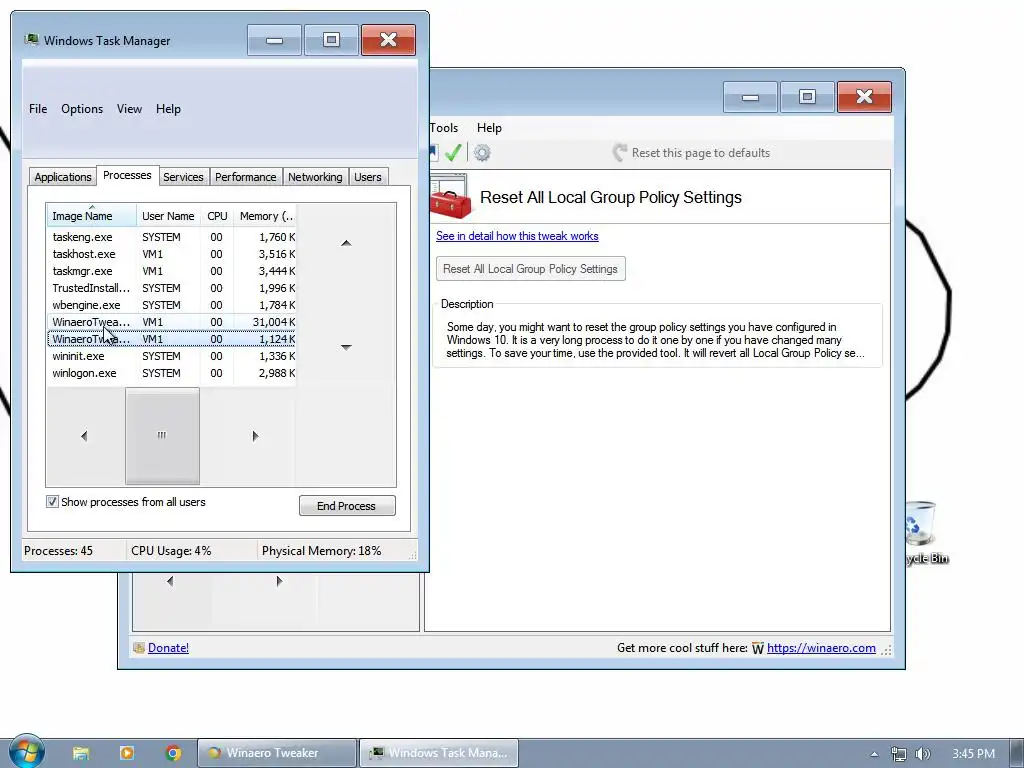The image size is (1024, 768).
Task: Click the 3:45 PM taskbar clock
Action: [x=973, y=754]
